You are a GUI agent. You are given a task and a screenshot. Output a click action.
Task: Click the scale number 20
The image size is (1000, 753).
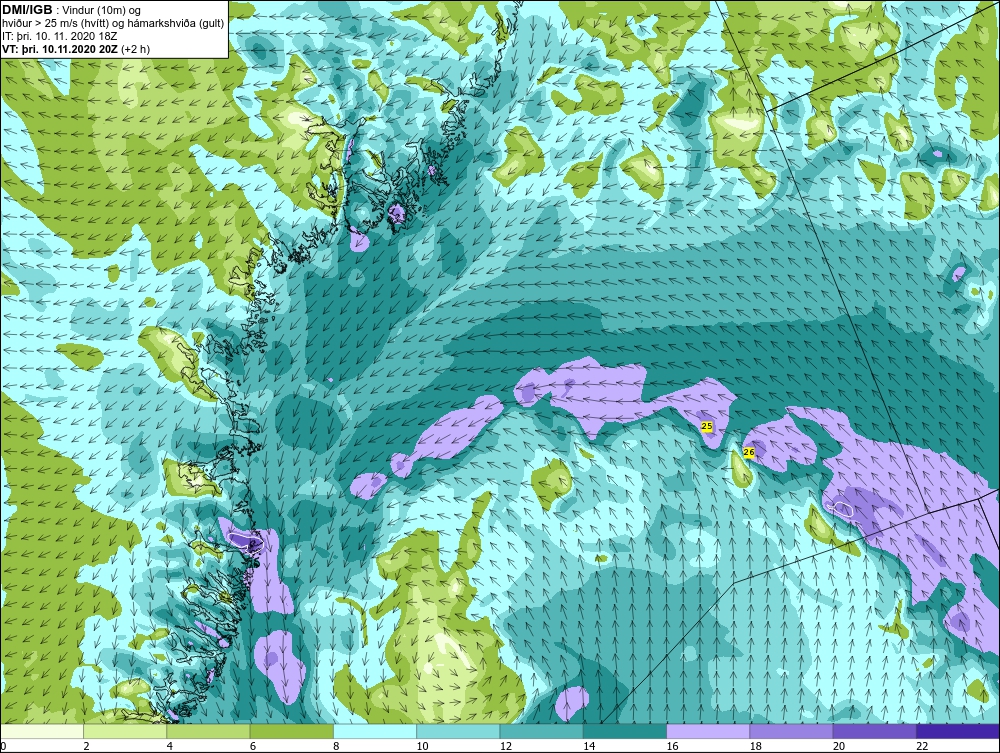point(838,746)
